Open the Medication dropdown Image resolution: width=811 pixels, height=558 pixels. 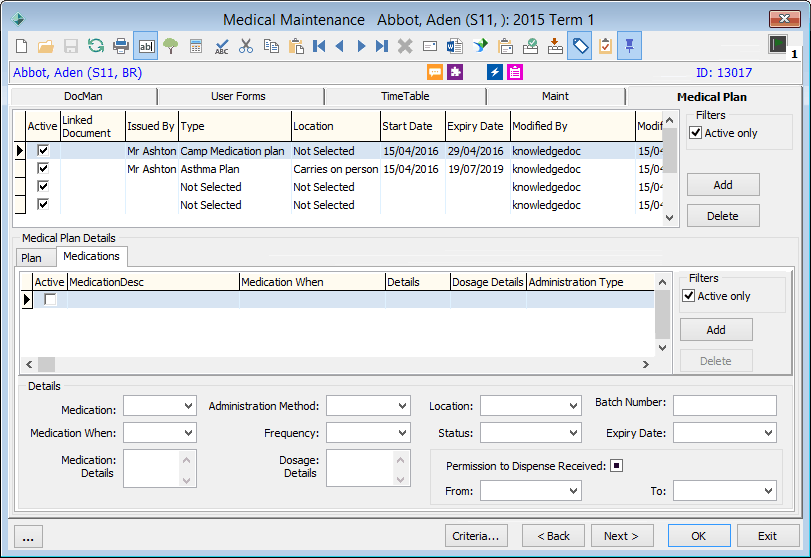point(188,406)
